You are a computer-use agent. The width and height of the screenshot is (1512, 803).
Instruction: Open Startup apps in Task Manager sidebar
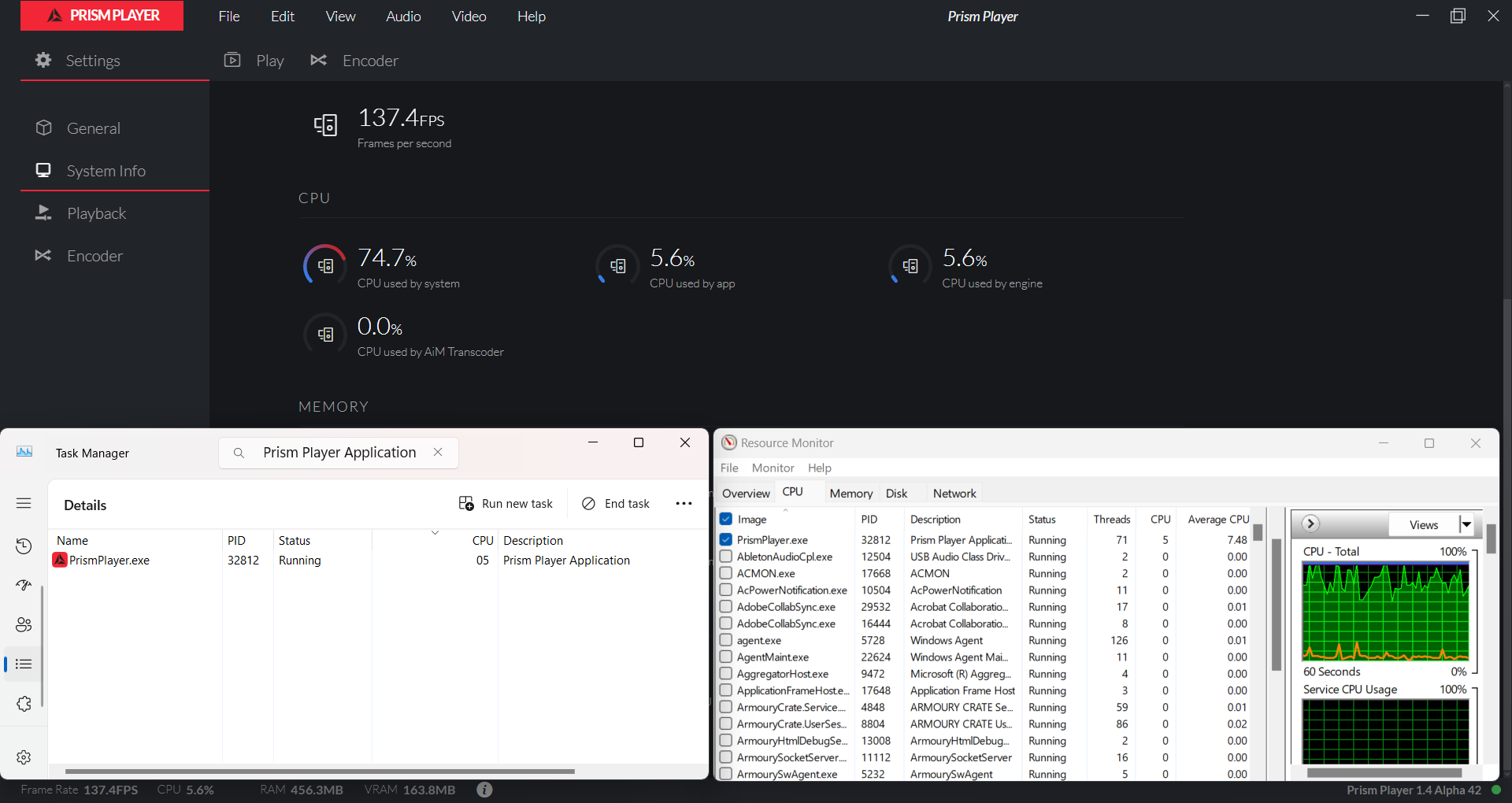(x=24, y=585)
